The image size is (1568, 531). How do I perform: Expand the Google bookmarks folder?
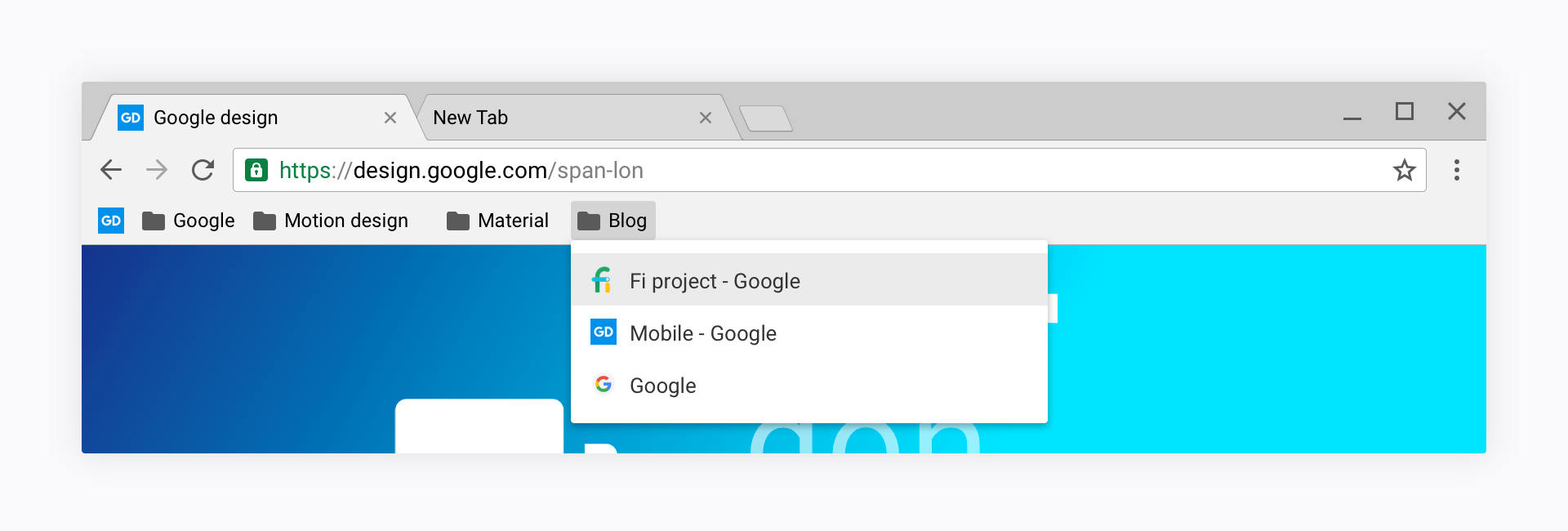189,221
